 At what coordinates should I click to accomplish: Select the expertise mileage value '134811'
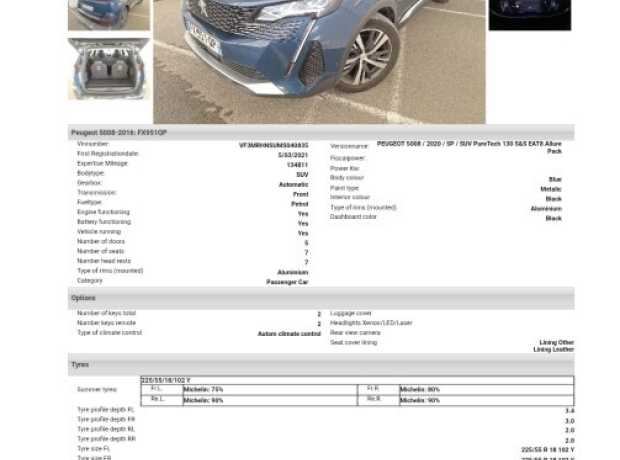click(297, 165)
